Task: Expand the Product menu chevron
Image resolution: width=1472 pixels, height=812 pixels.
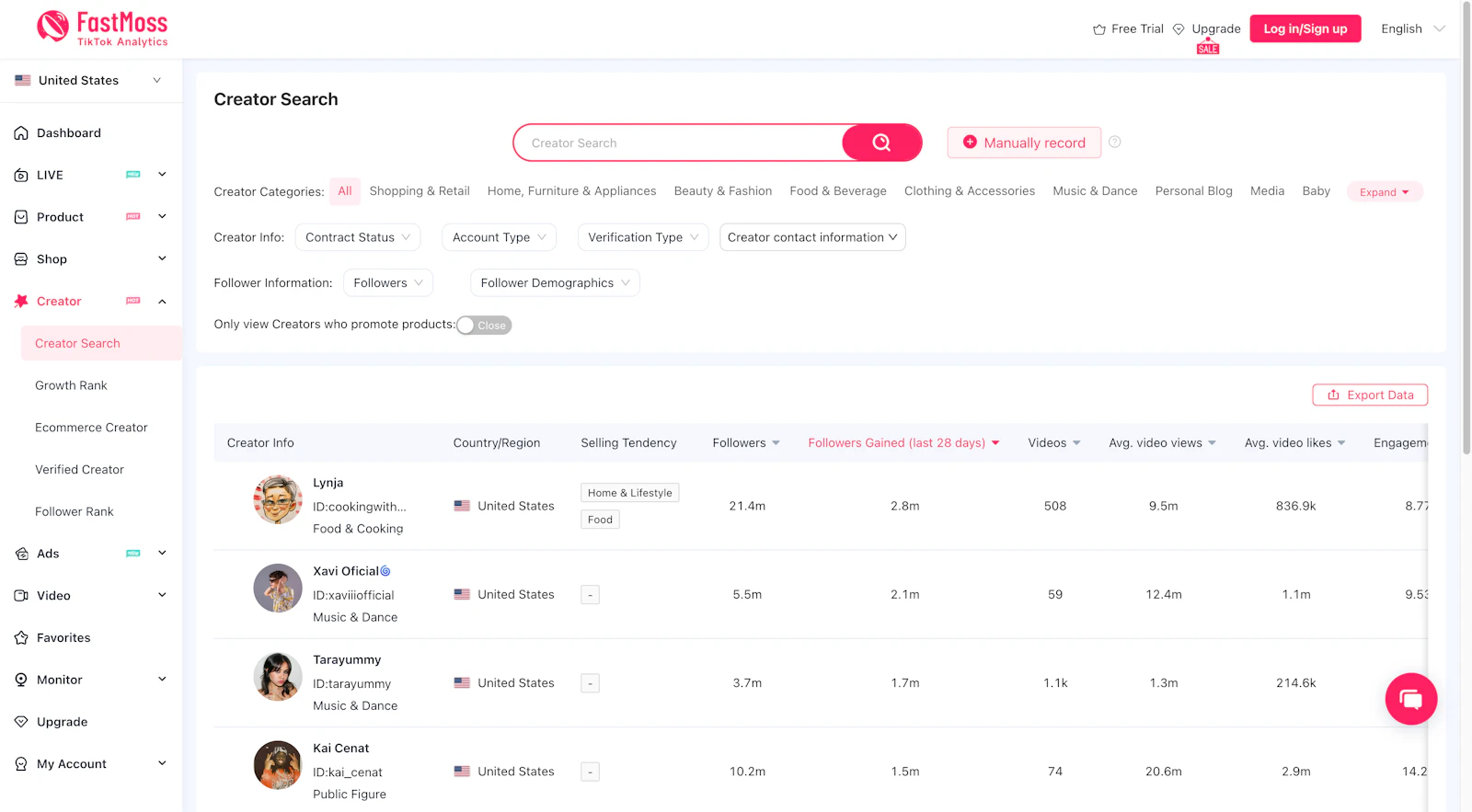Action: 162,217
